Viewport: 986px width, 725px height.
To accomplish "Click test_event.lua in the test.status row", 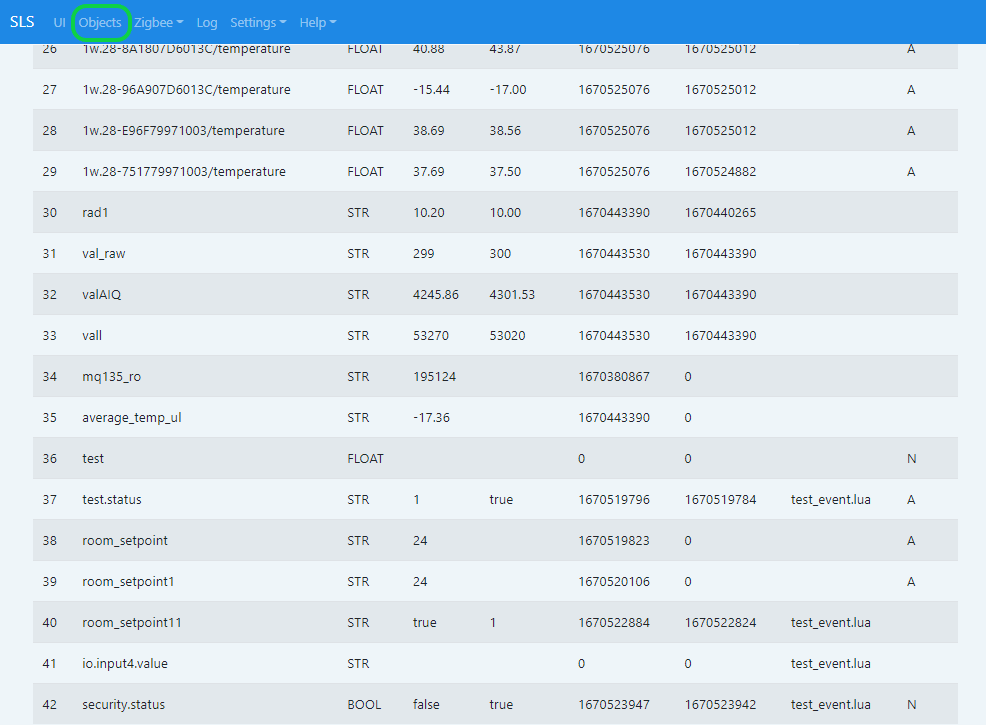I will (x=830, y=499).
